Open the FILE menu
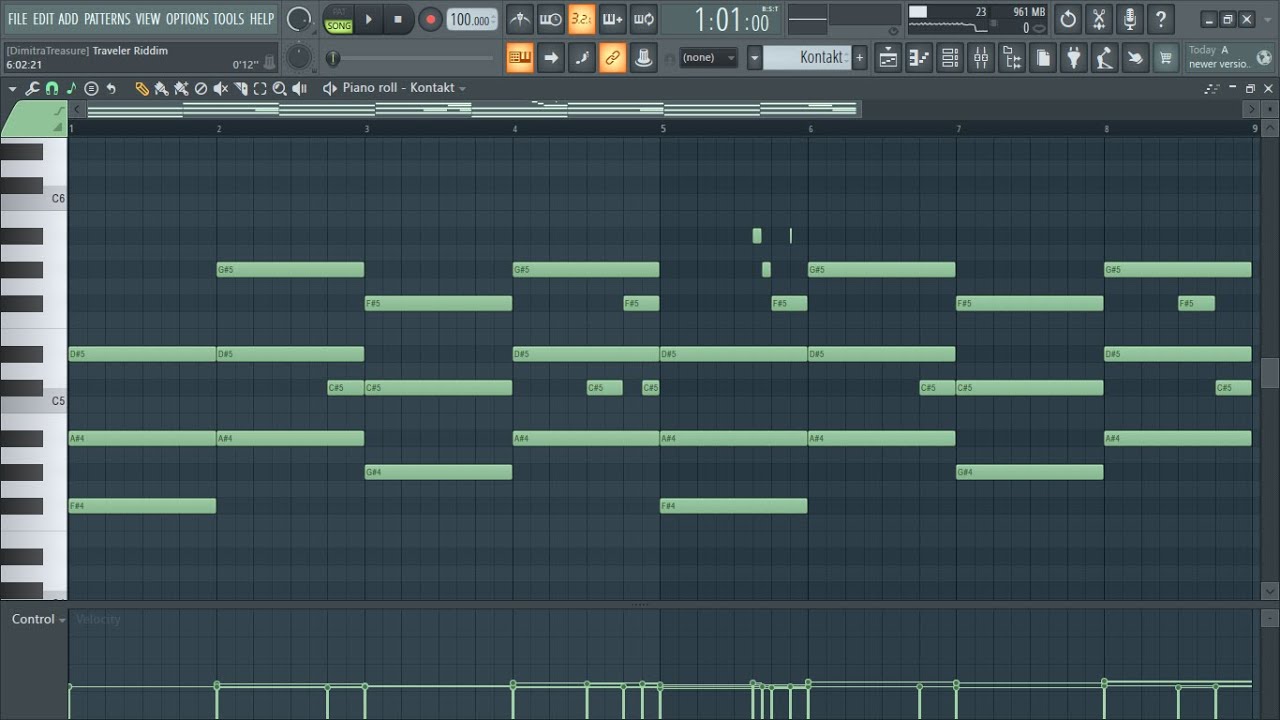 (x=17, y=19)
